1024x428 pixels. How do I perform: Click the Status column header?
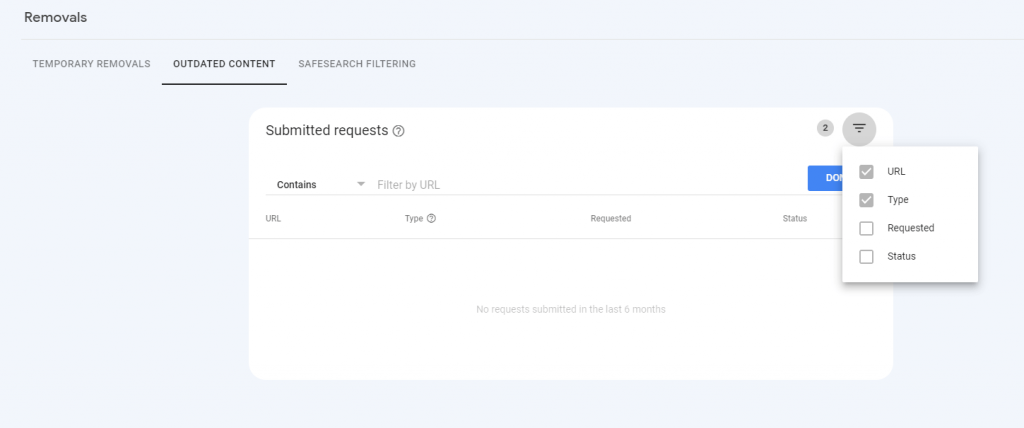point(794,218)
